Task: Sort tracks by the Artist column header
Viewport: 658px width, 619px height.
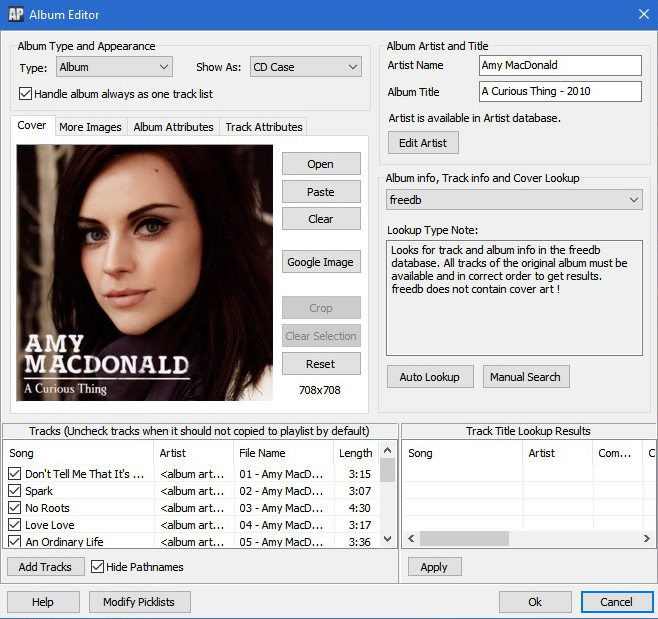Action: (x=193, y=453)
